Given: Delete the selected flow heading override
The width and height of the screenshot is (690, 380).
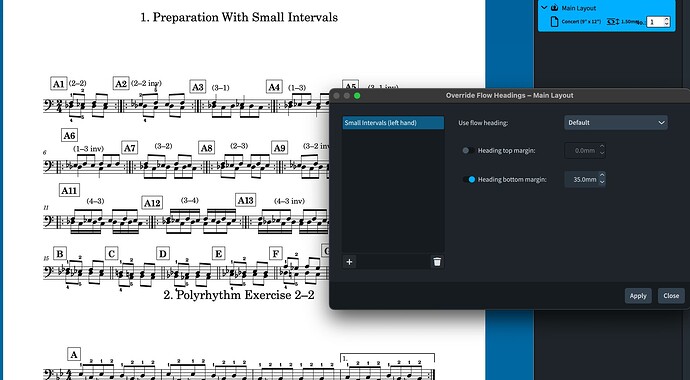Looking at the screenshot, I should click(437, 262).
